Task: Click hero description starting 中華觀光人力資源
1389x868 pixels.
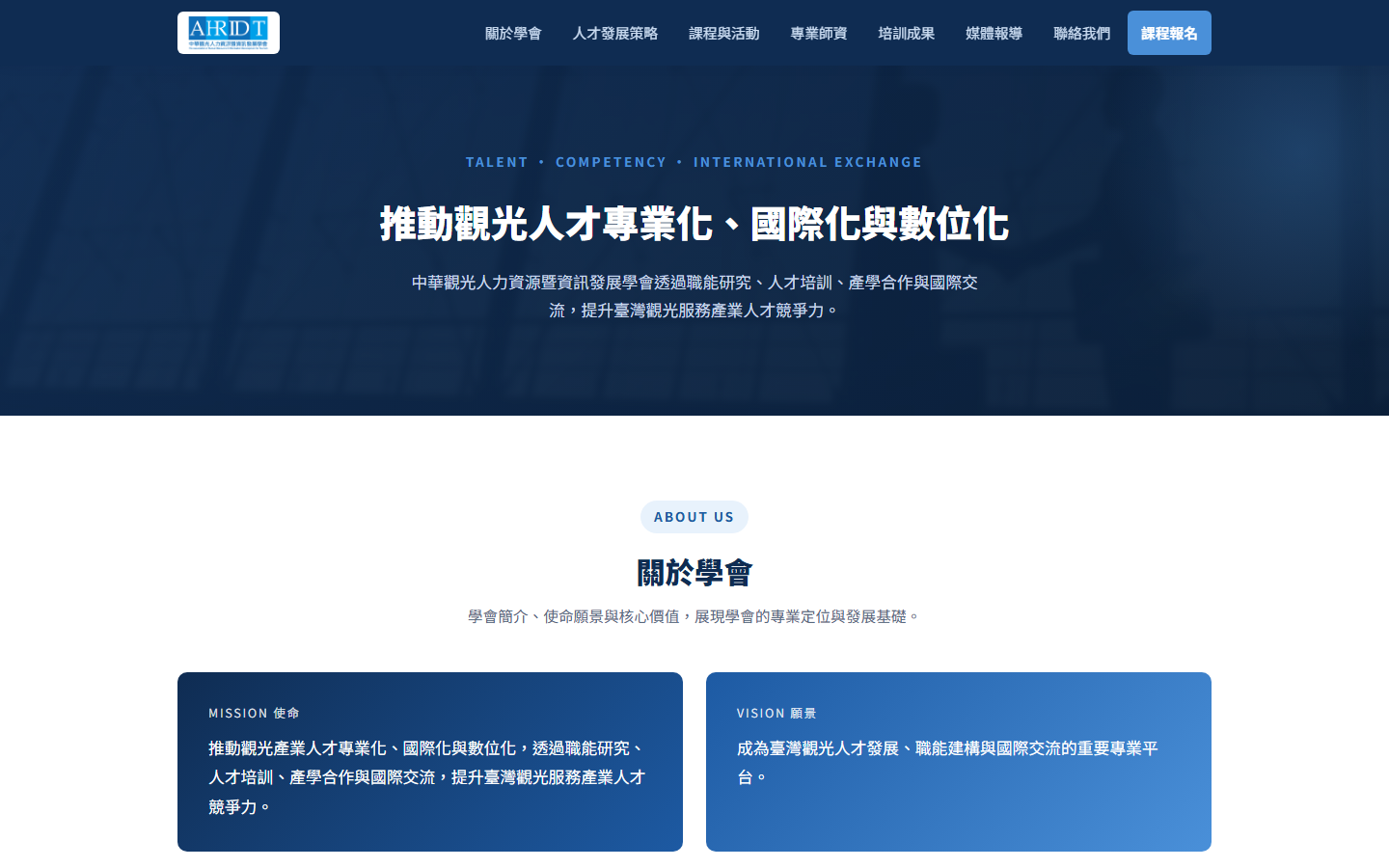Action: pyautogui.click(x=694, y=296)
